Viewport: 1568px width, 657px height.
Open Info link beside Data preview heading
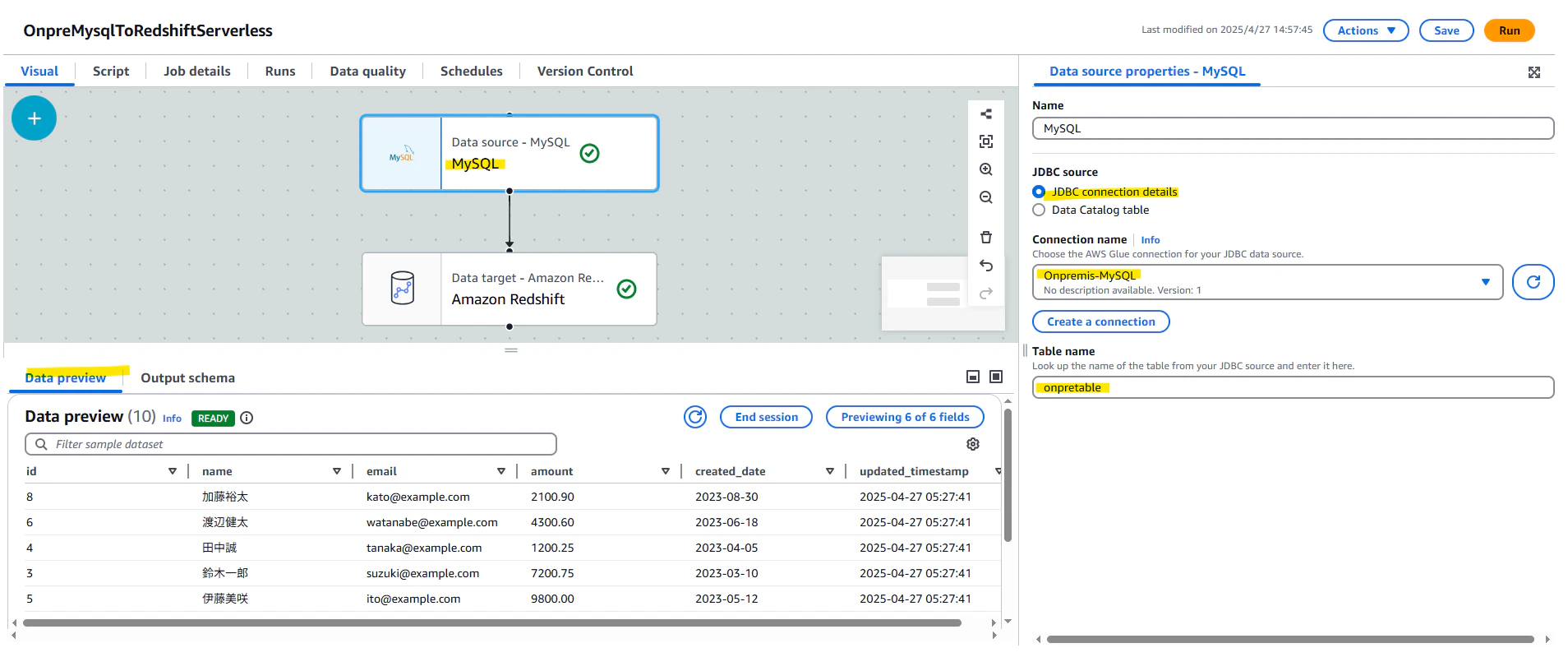pos(172,419)
